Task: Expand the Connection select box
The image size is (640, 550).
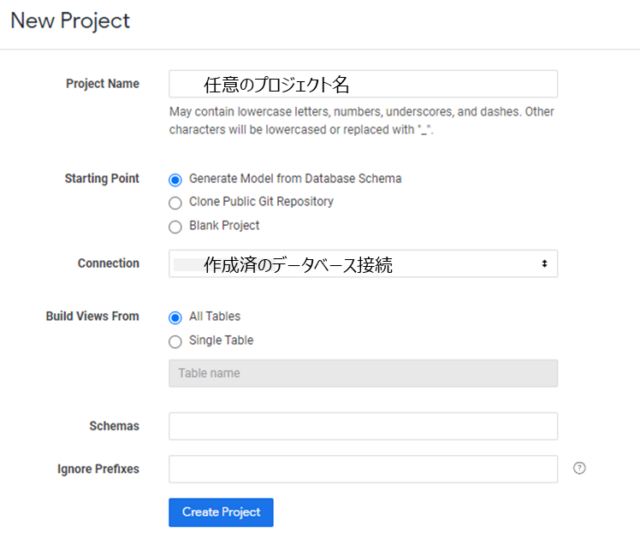Action: coord(363,264)
